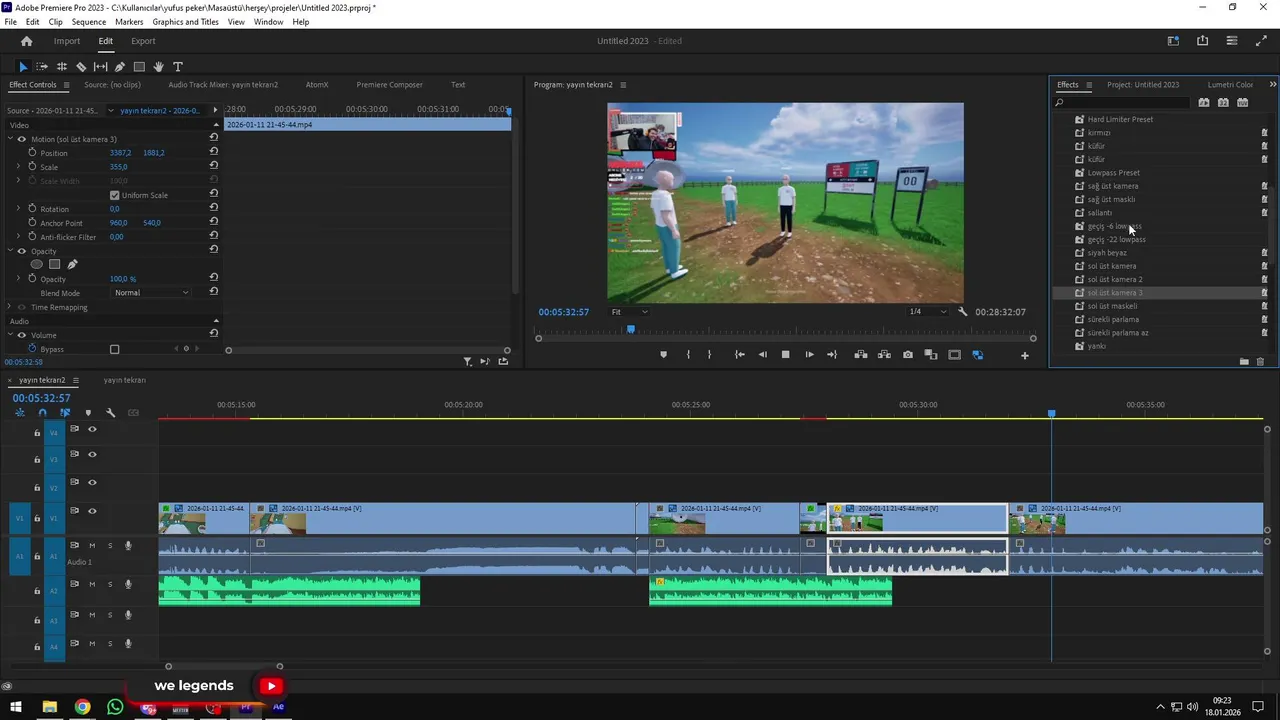
Task: Open the File menu
Action: coord(10,22)
